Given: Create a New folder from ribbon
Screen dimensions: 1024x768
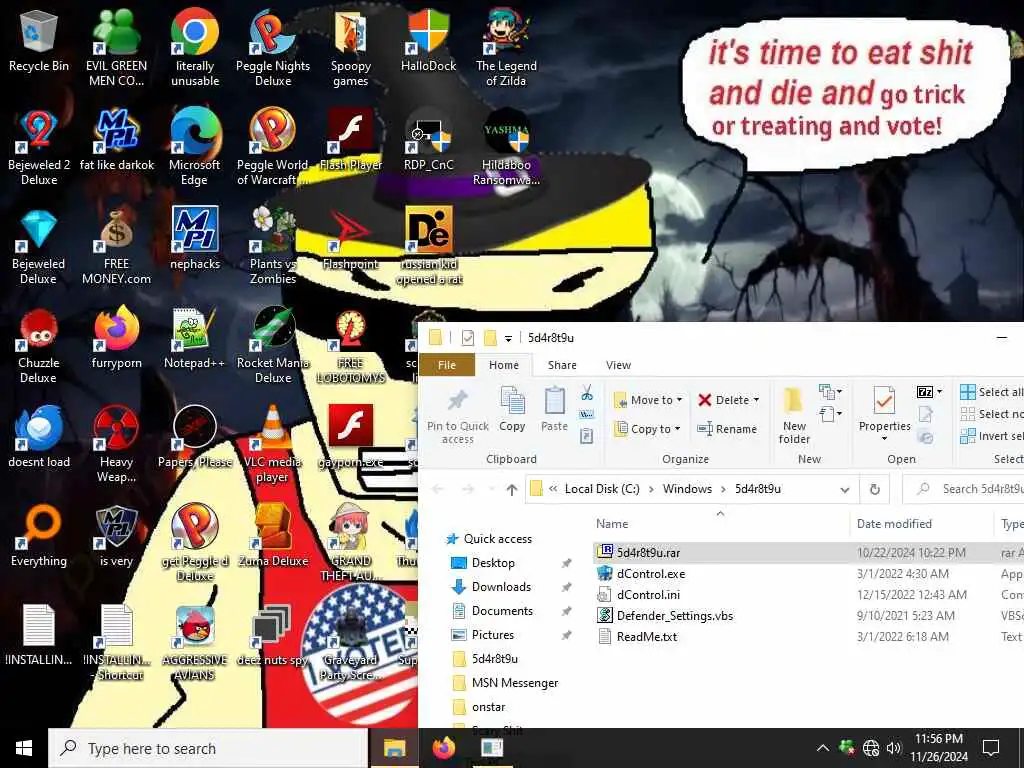Looking at the screenshot, I should click(x=794, y=416).
